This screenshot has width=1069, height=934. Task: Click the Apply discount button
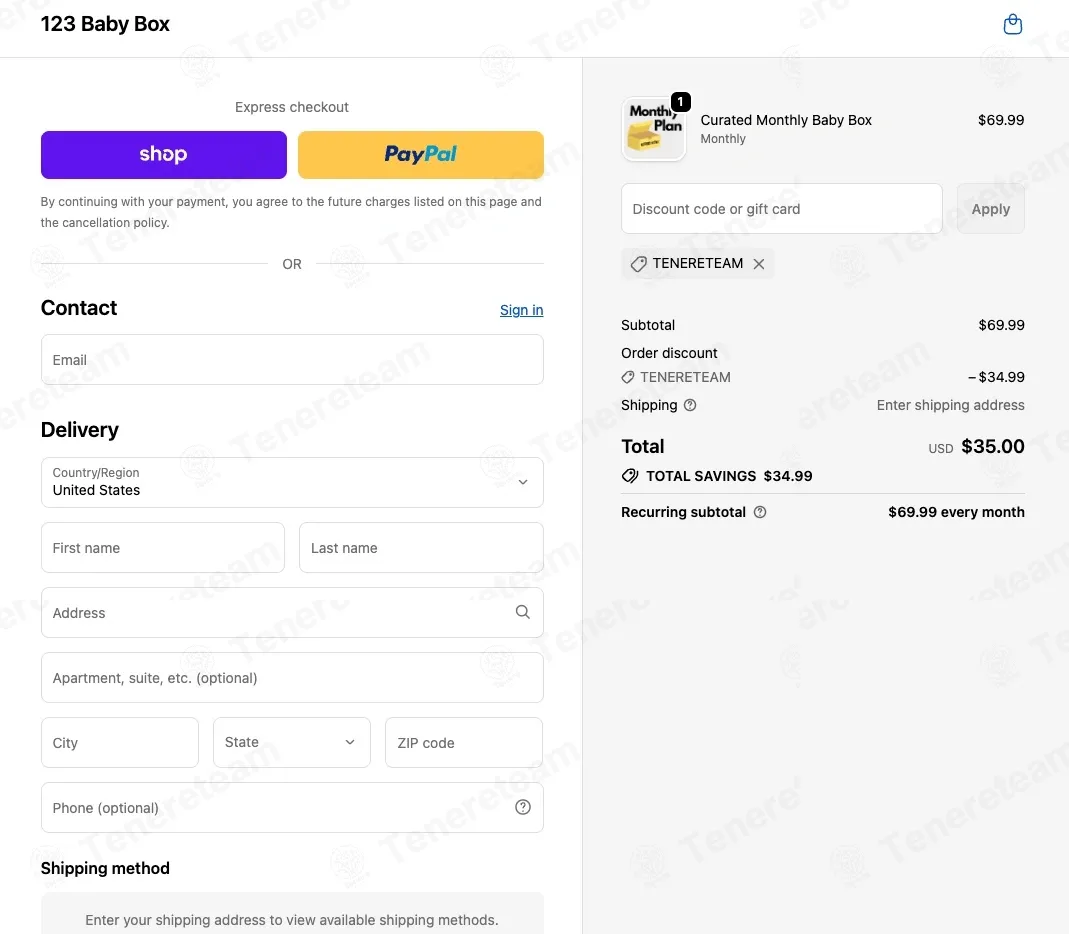(x=991, y=209)
